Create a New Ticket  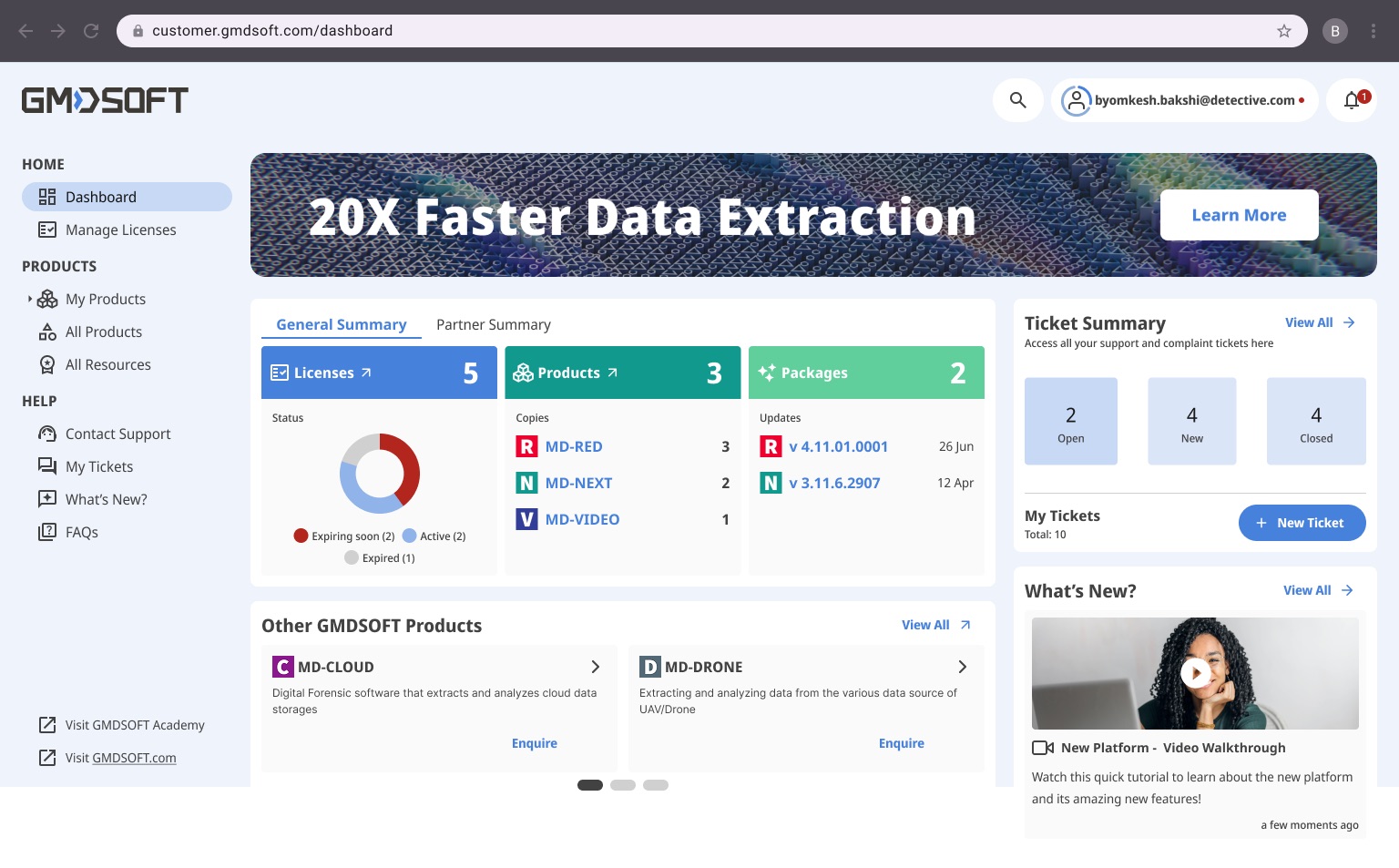click(x=1302, y=523)
